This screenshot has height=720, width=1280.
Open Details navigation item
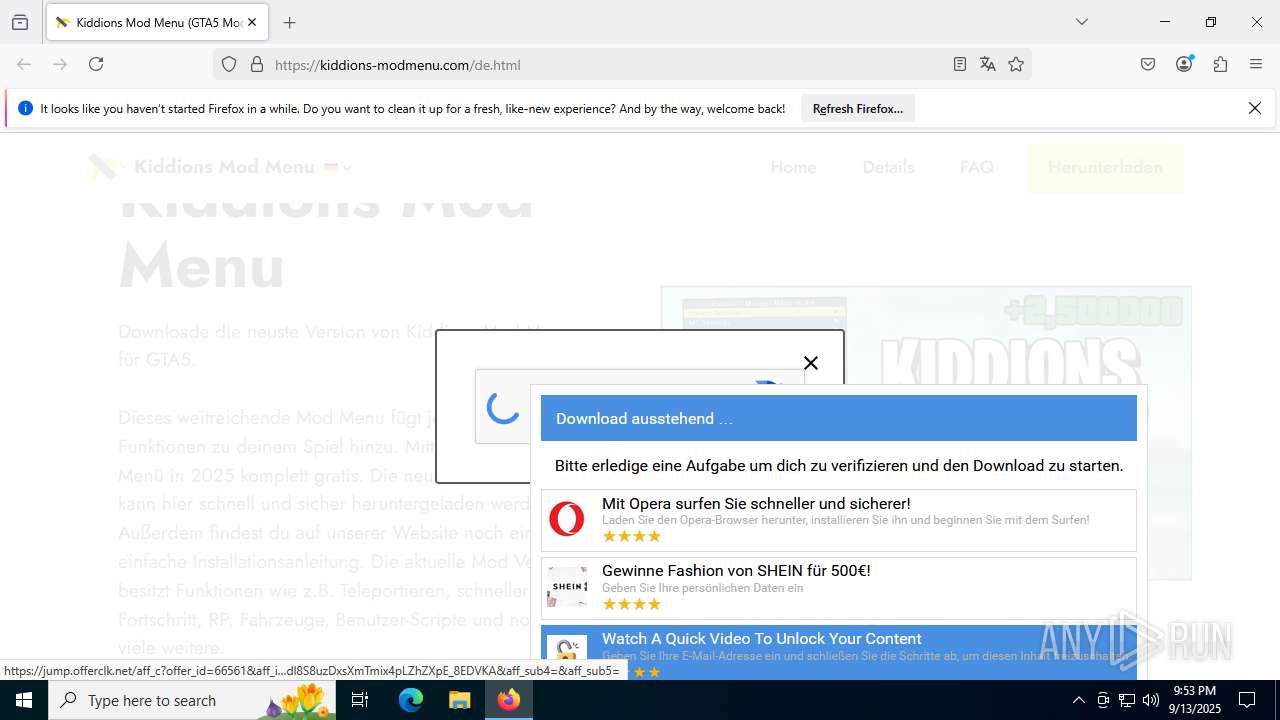click(x=888, y=168)
